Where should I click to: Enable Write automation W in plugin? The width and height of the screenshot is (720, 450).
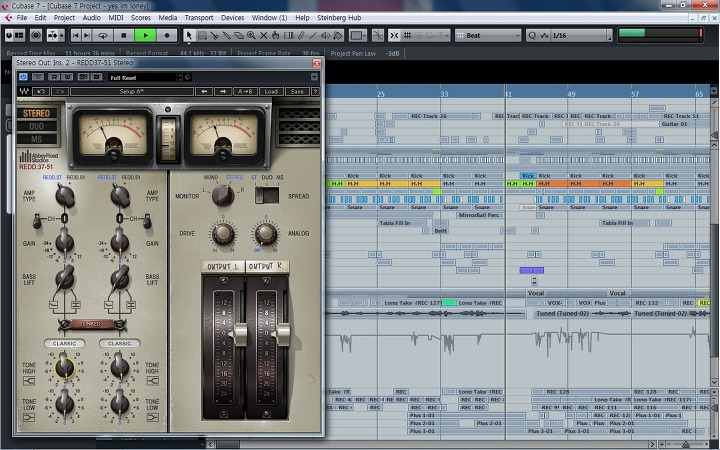(x=67, y=77)
